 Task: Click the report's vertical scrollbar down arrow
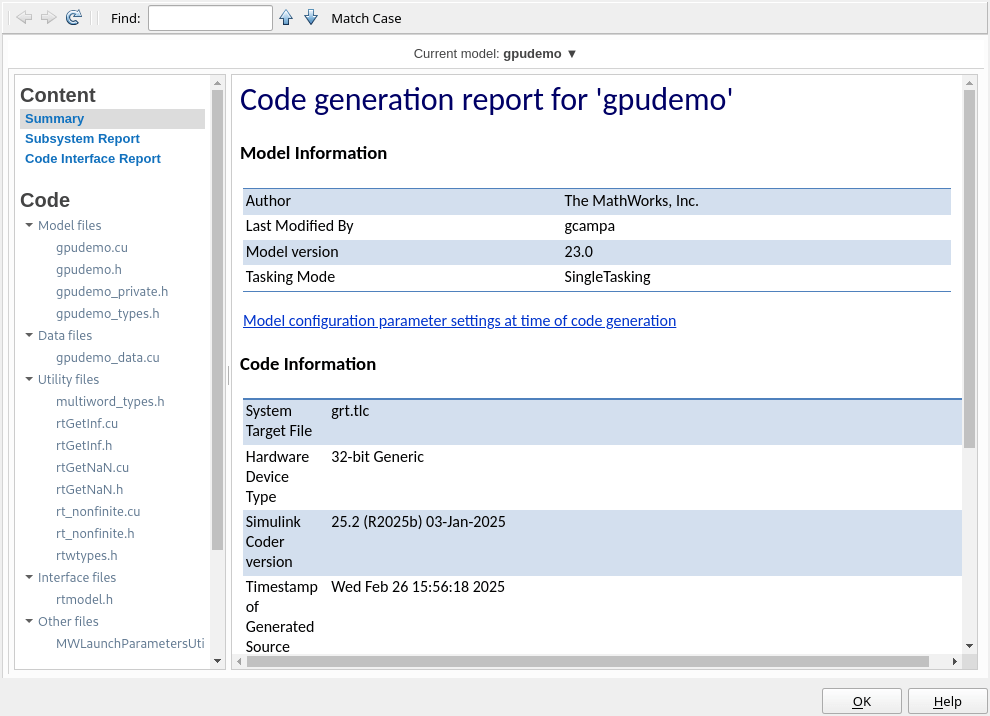969,646
